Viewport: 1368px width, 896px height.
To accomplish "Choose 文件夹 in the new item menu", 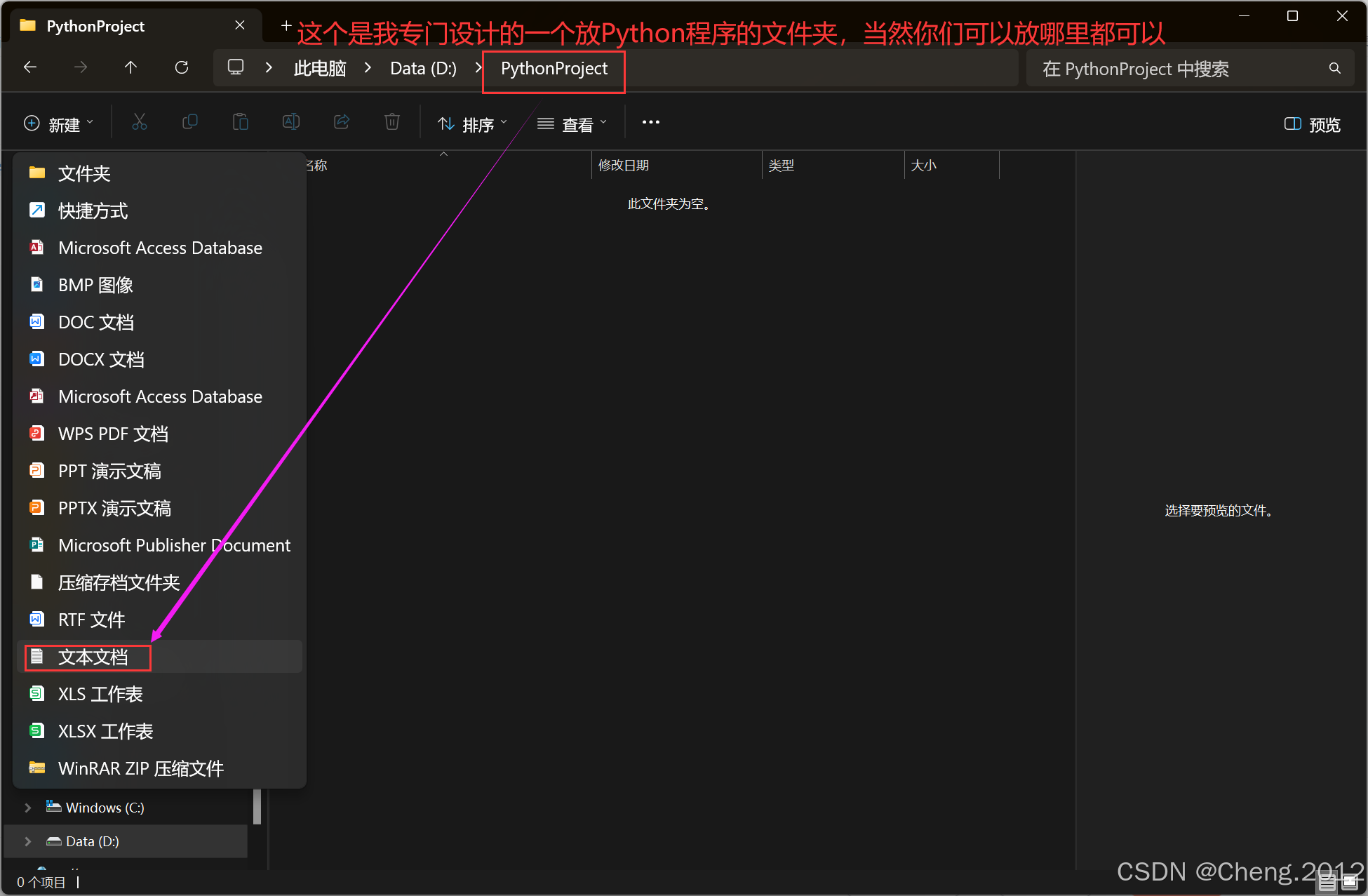I will [84, 173].
